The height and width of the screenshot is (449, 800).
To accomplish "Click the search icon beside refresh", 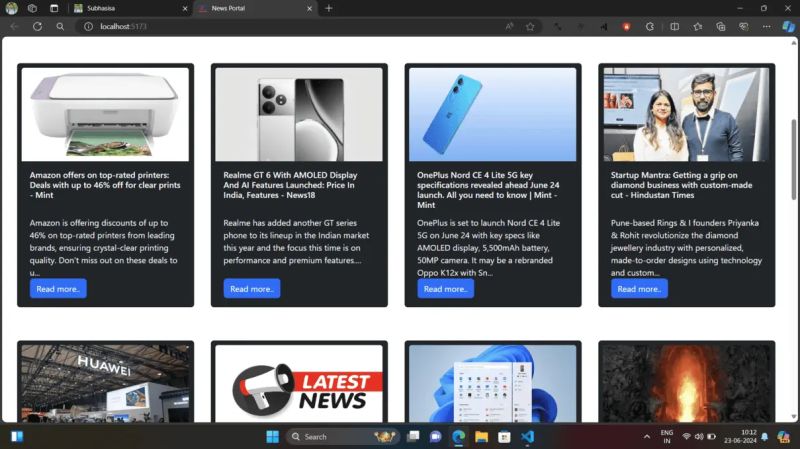I will (x=60, y=27).
